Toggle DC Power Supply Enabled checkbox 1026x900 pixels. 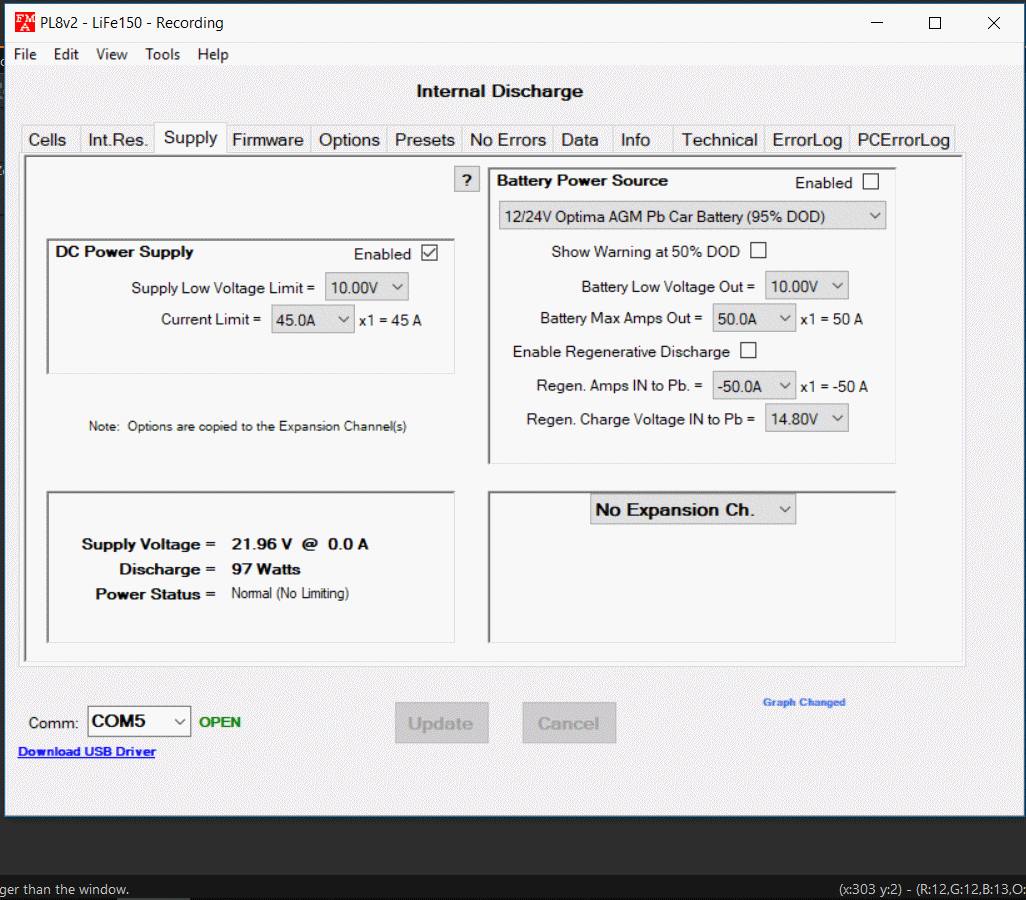(x=429, y=254)
